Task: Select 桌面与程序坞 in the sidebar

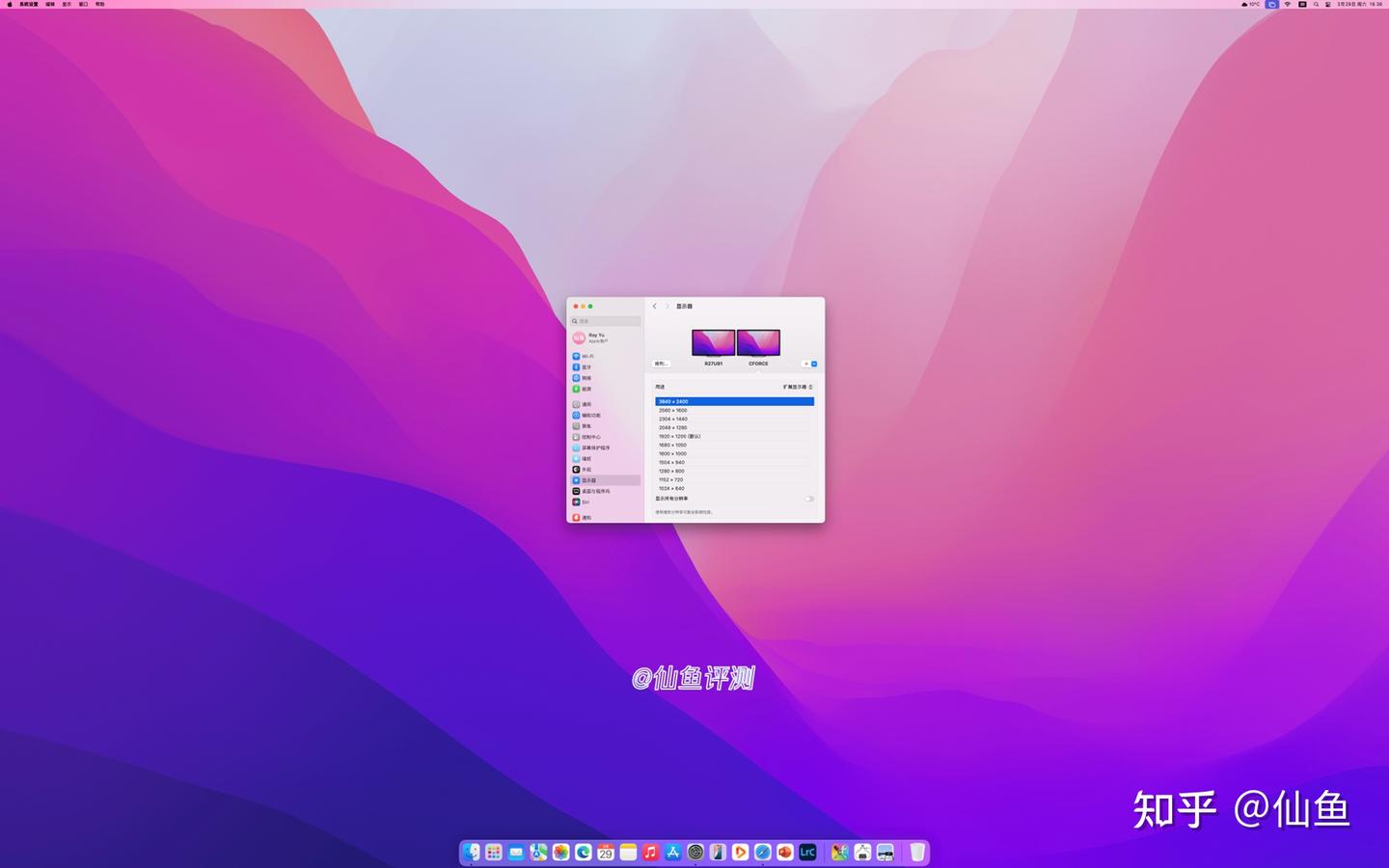Action: coord(596,491)
